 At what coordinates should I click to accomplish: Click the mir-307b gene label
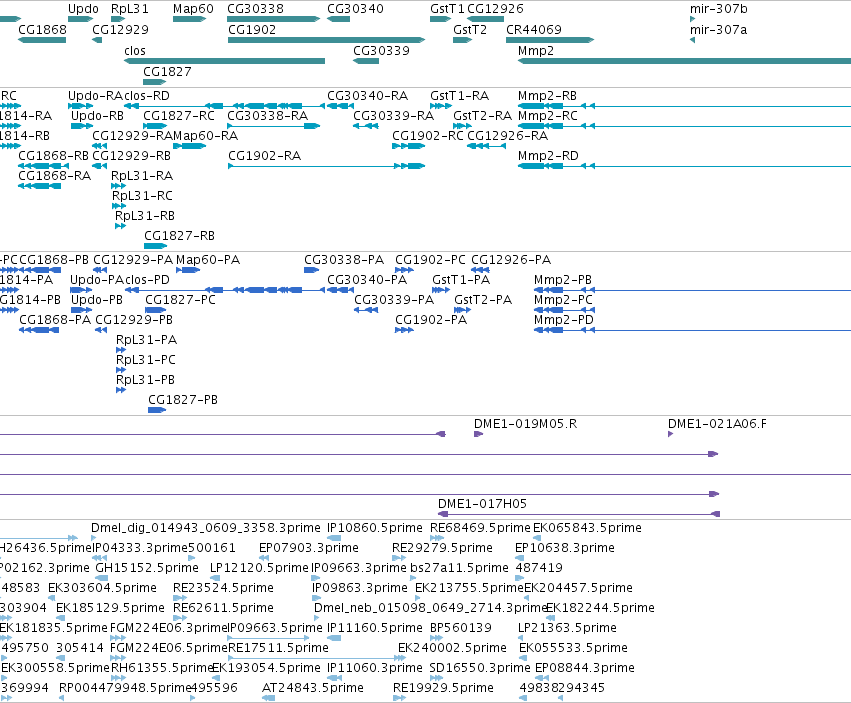point(718,9)
